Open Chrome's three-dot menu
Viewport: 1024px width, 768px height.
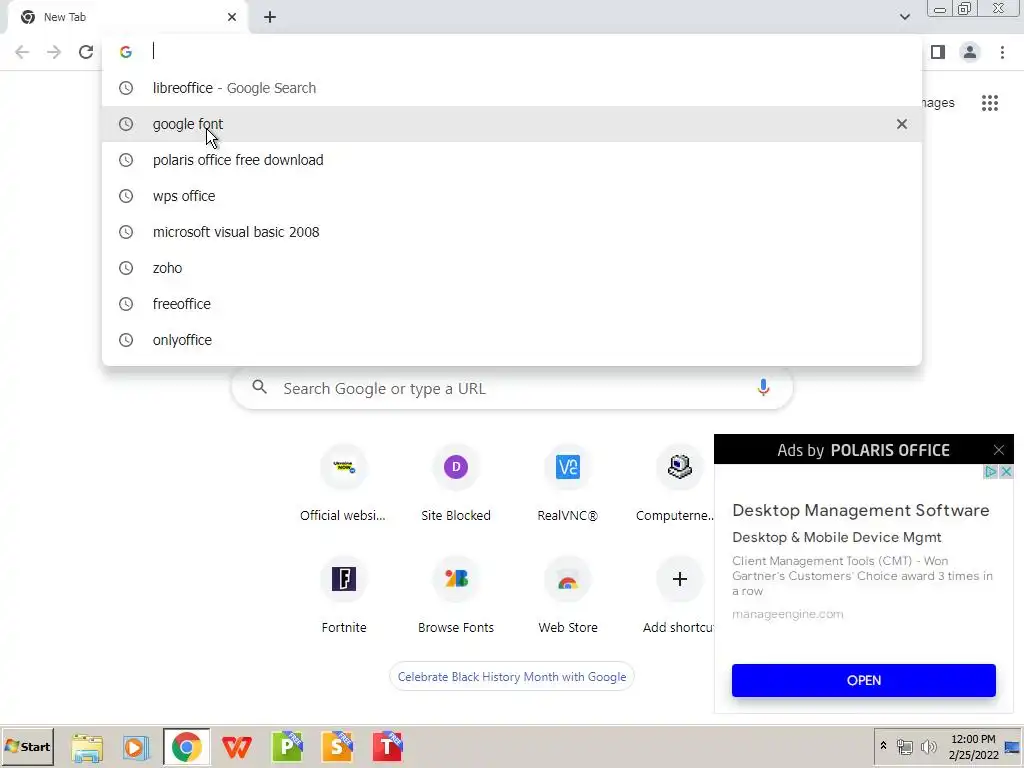click(1002, 52)
